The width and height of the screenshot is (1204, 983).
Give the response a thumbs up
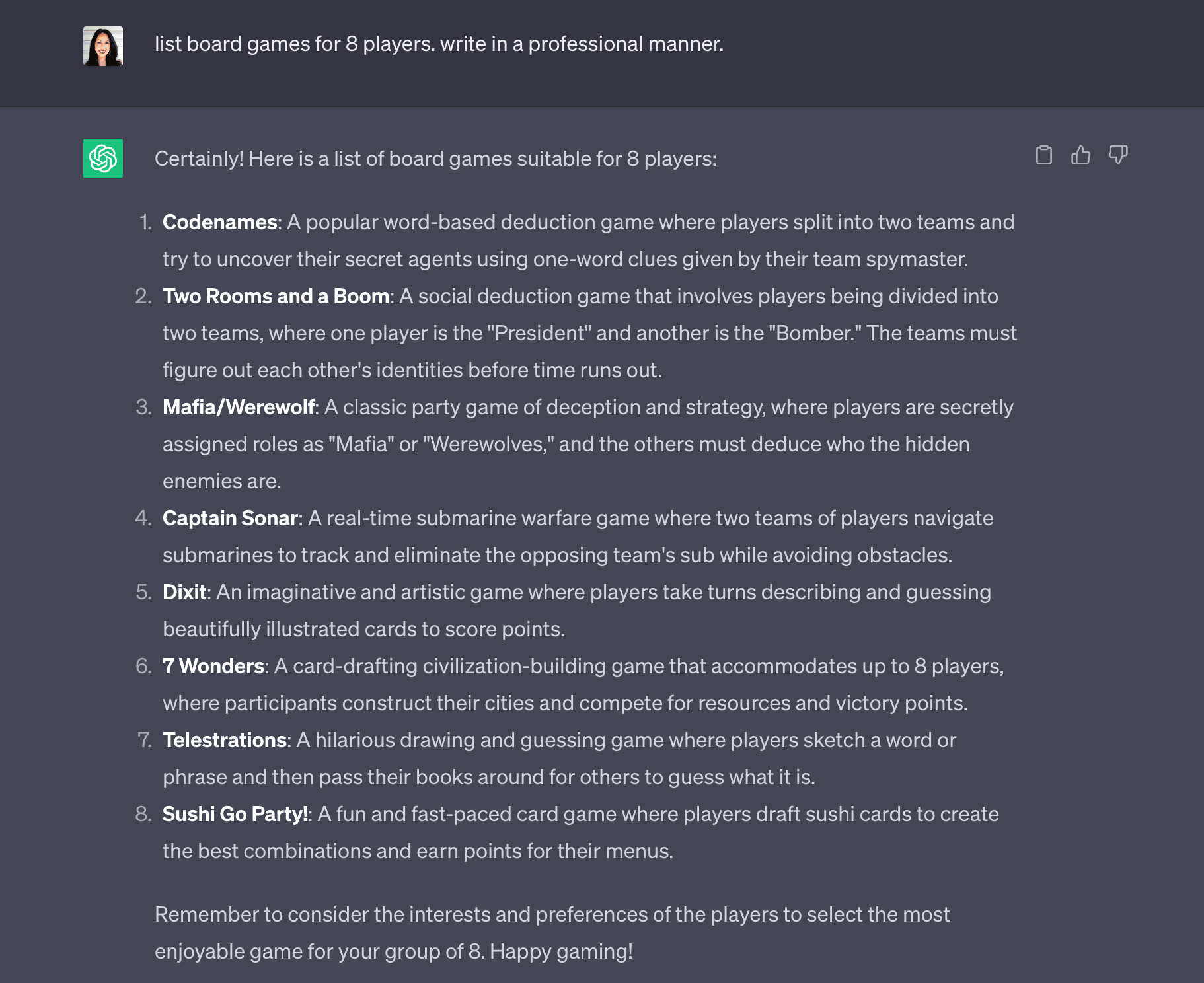point(1080,155)
